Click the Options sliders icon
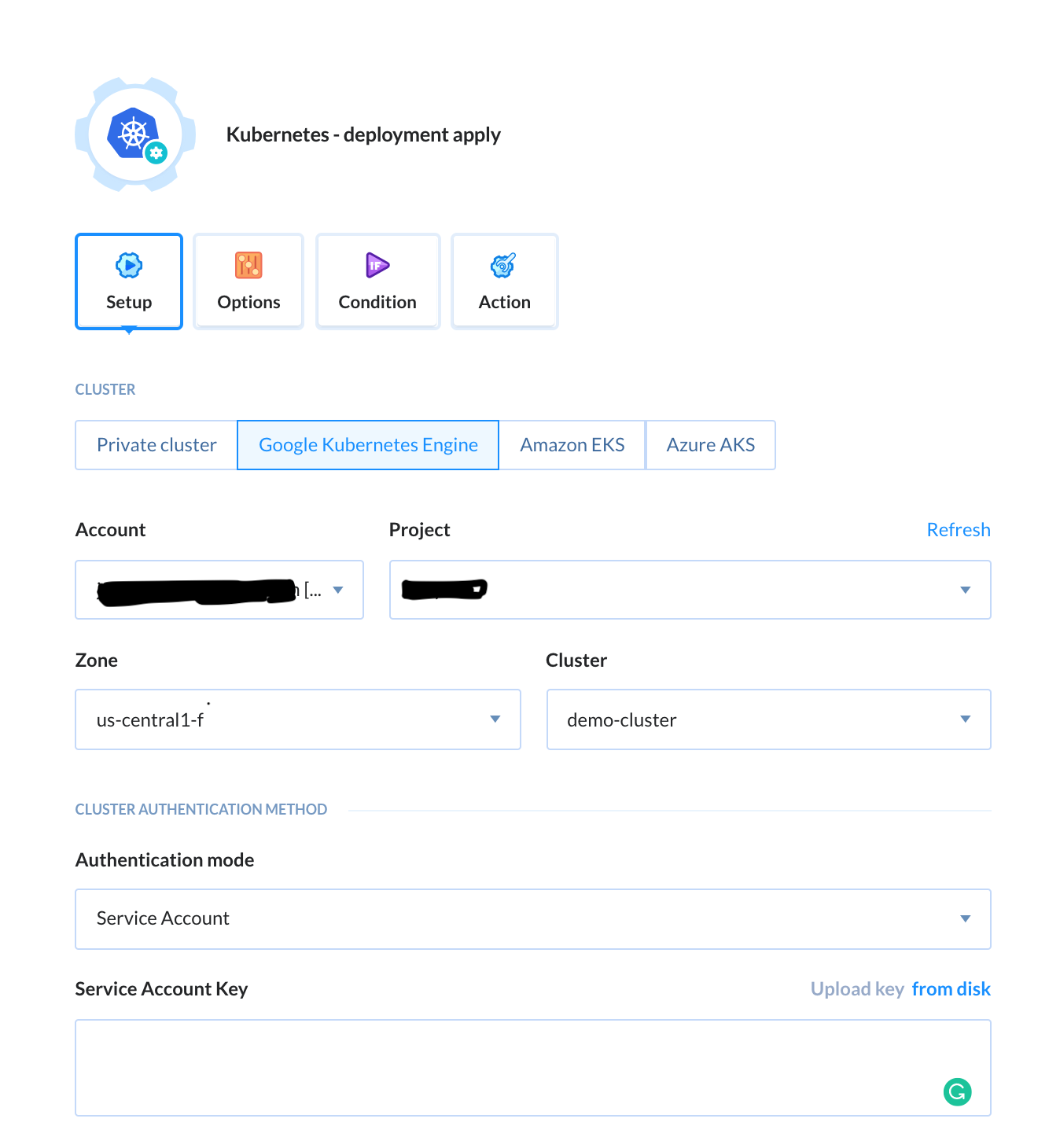Viewport: 1060px width, 1148px height. (248, 266)
